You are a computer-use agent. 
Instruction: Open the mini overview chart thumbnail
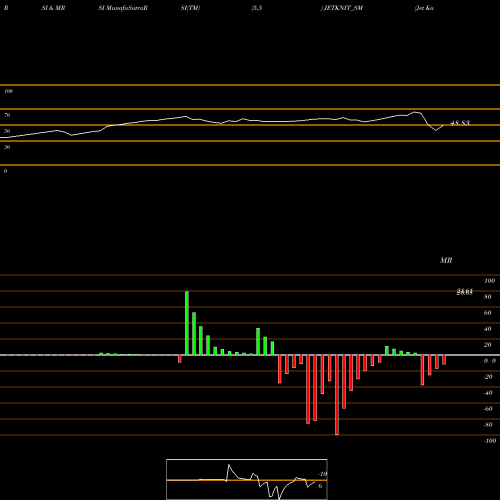[x=247, y=479]
